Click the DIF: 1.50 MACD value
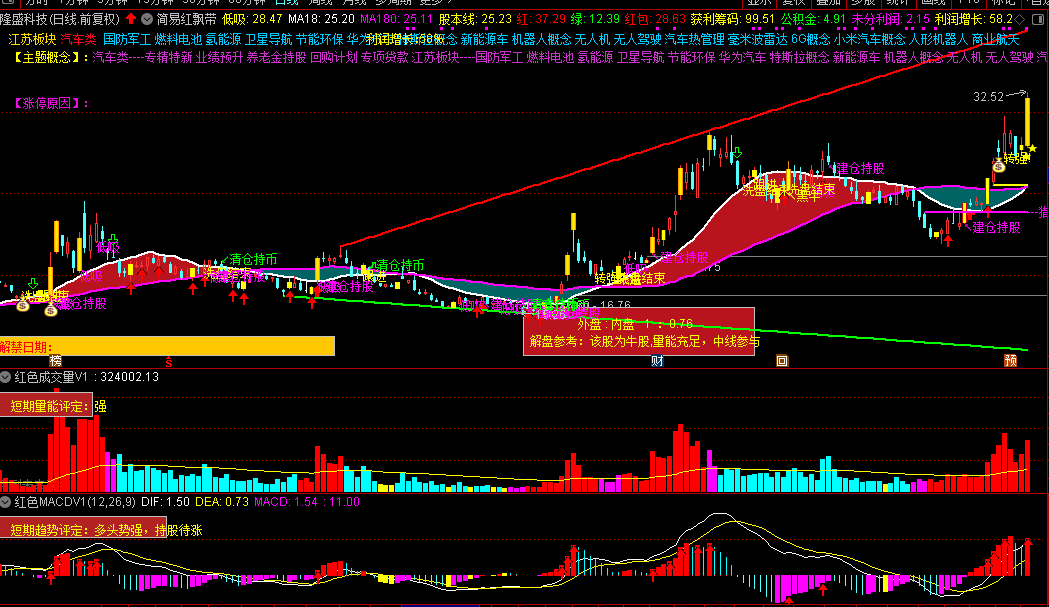The height and width of the screenshot is (607, 1049). 165,501
